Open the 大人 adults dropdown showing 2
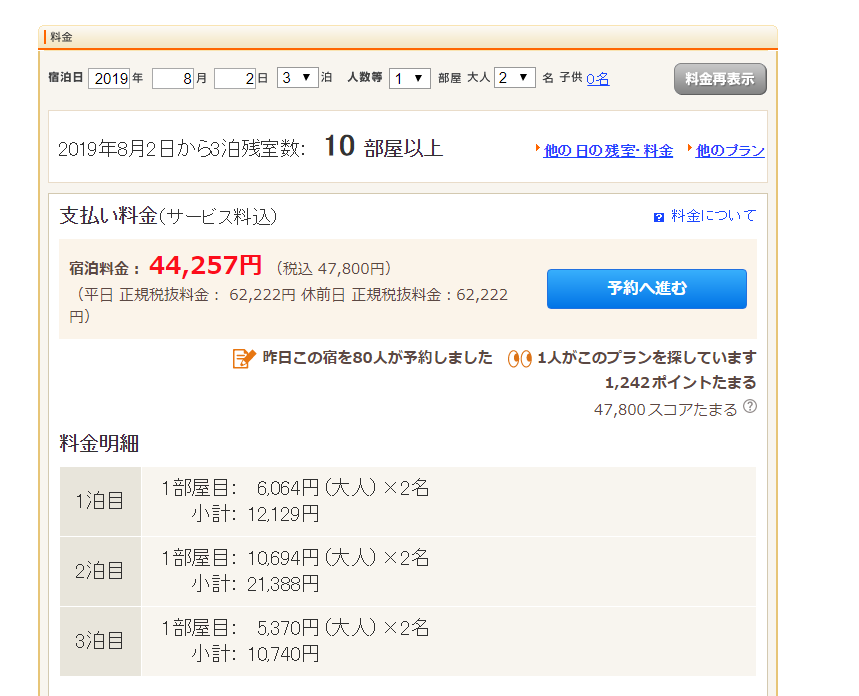Viewport: 859px width, 696px height. [x=514, y=78]
